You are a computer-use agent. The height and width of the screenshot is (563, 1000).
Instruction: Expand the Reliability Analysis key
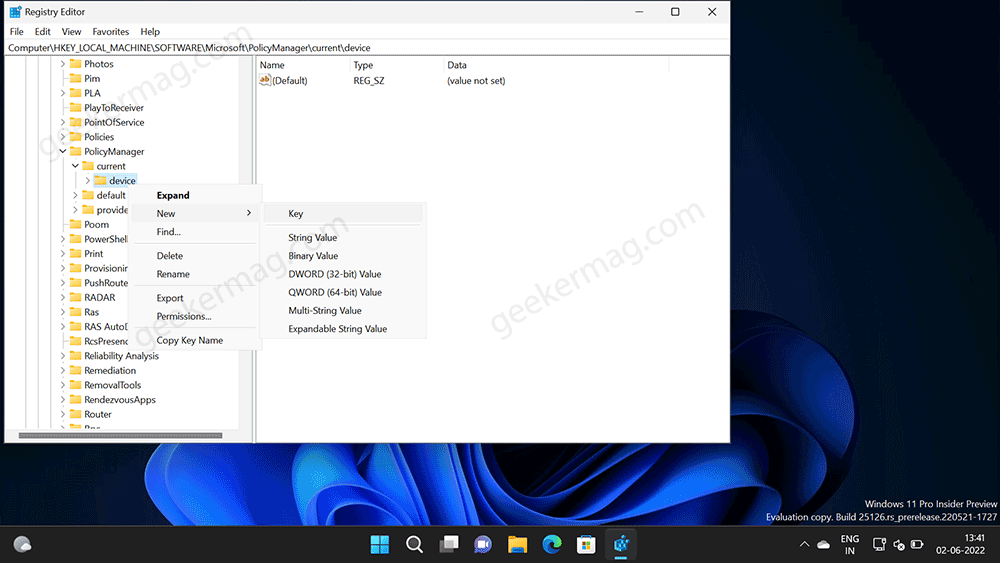(x=62, y=356)
